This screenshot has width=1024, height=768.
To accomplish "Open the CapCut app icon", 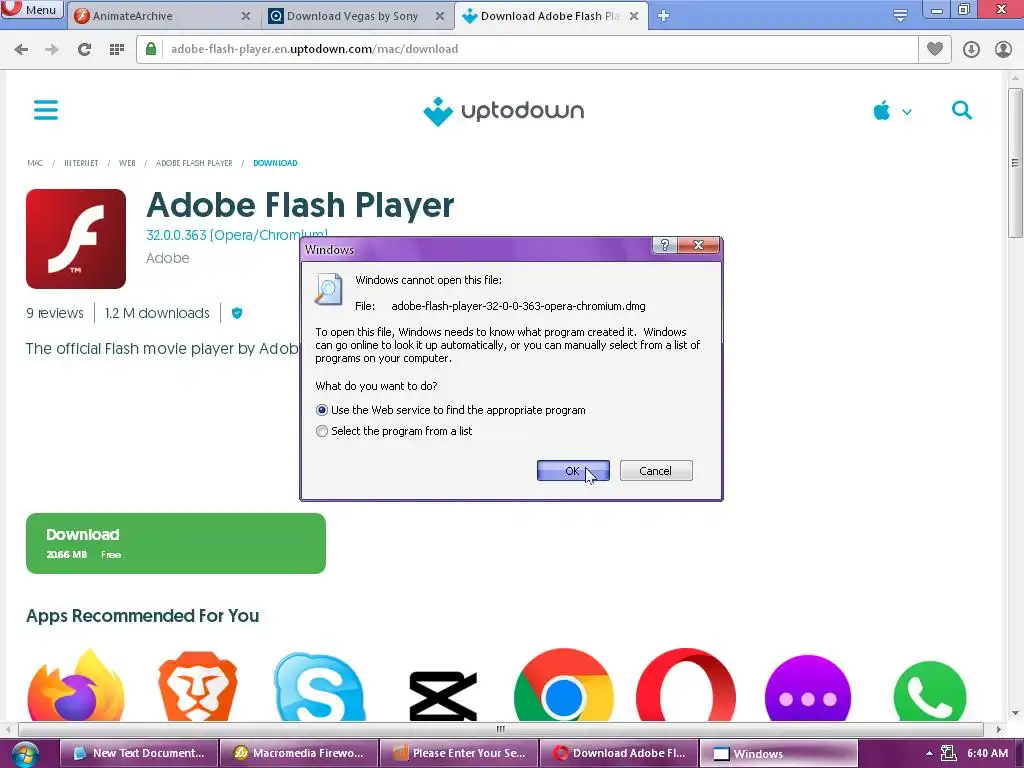I will pos(443,696).
